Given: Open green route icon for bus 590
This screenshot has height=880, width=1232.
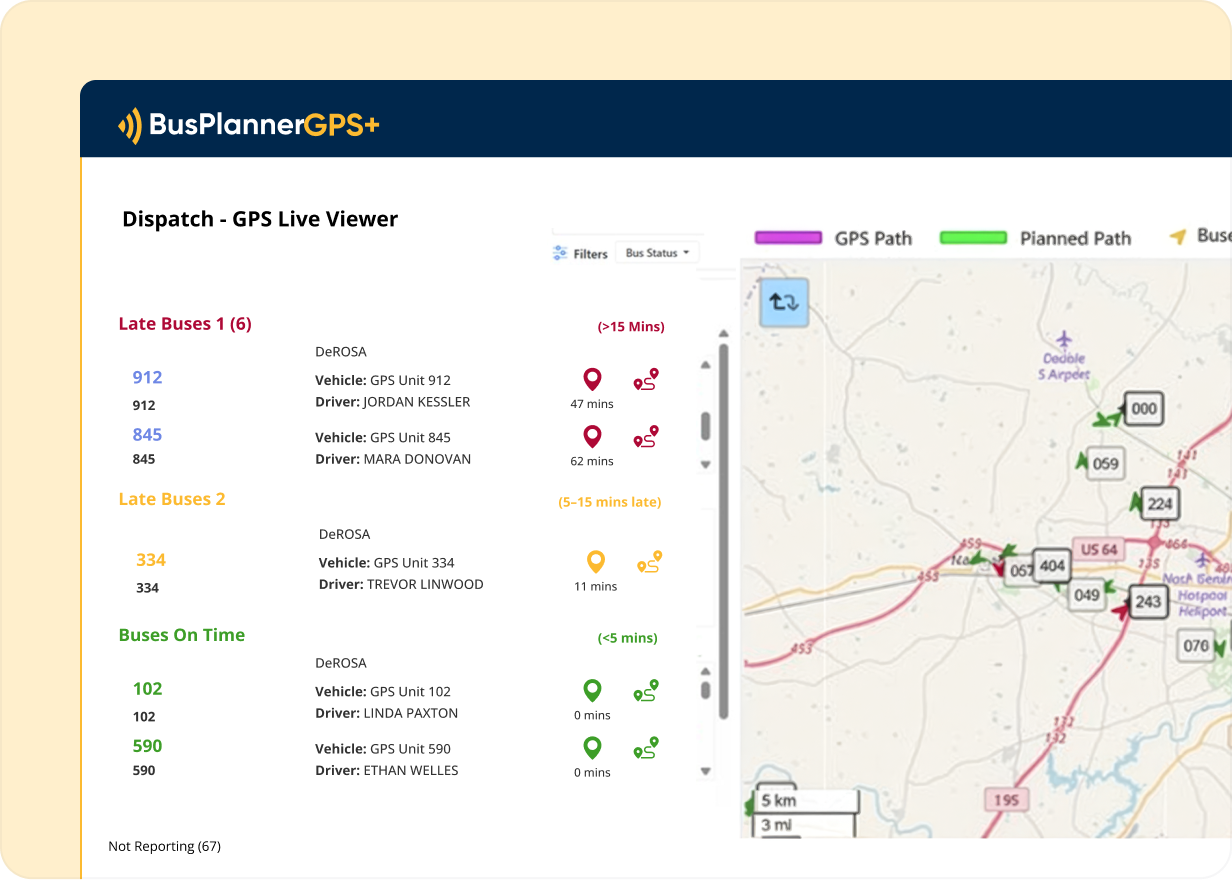Looking at the screenshot, I should (646, 748).
